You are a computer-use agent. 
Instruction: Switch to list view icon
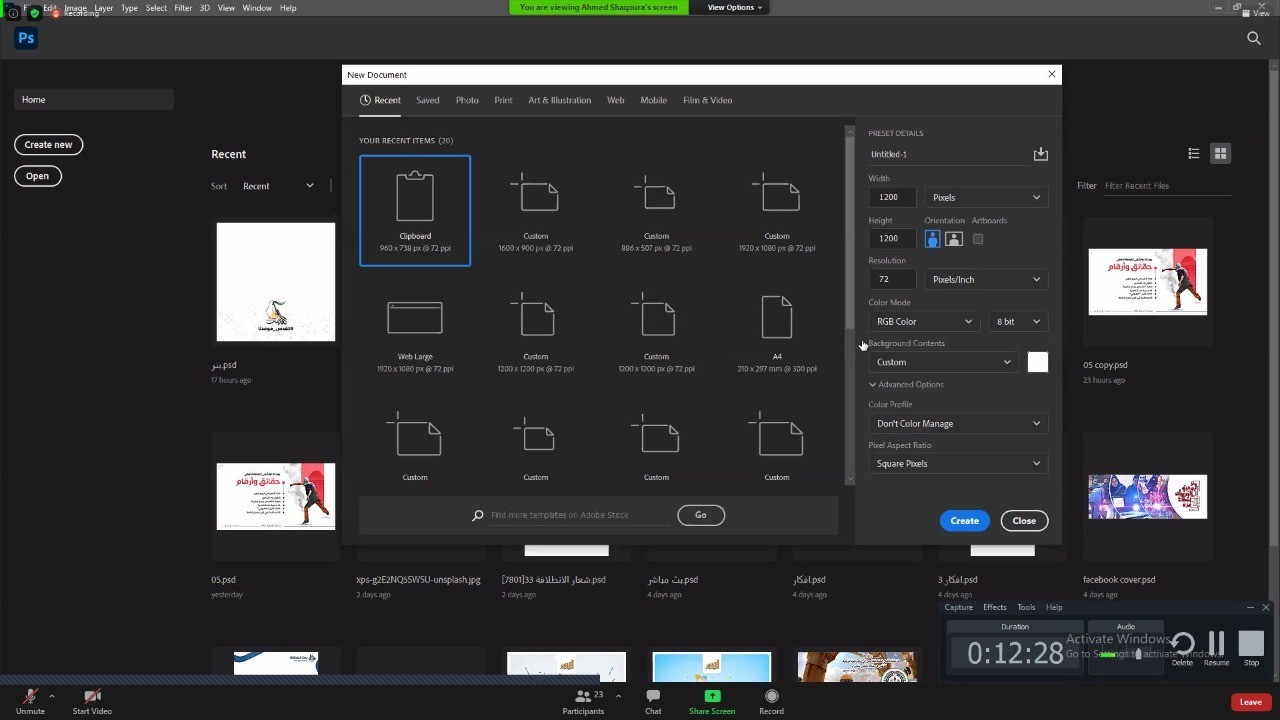click(x=1193, y=153)
